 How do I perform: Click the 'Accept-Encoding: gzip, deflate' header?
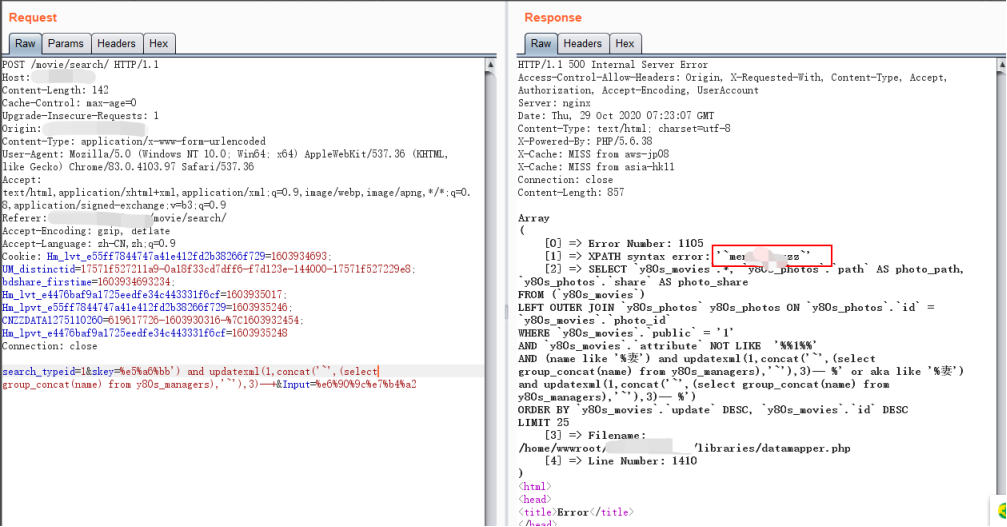(86, 231)
